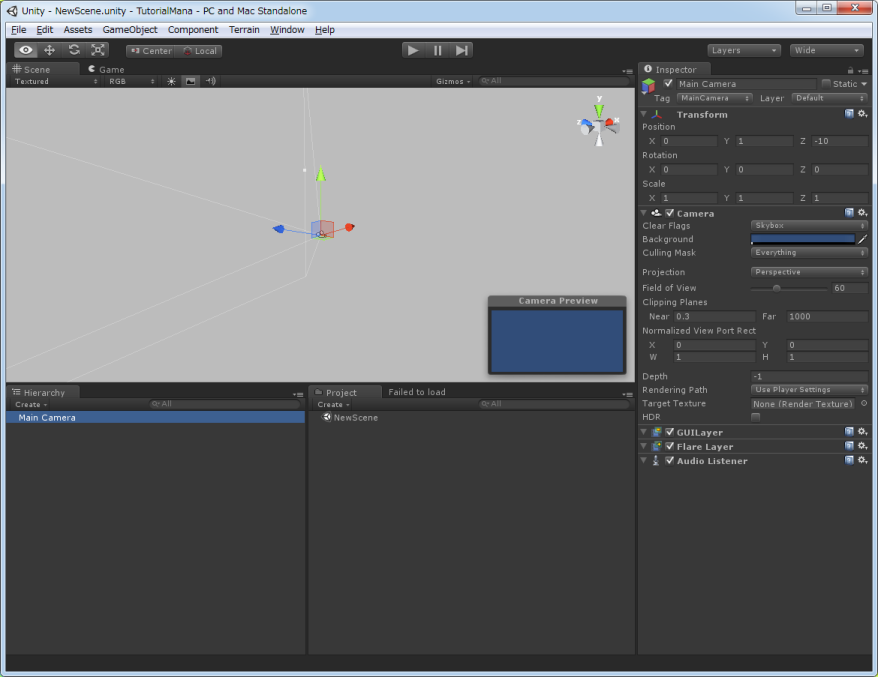
Task: Toggle scene skybox overlay icon
Action: [190, 81]
